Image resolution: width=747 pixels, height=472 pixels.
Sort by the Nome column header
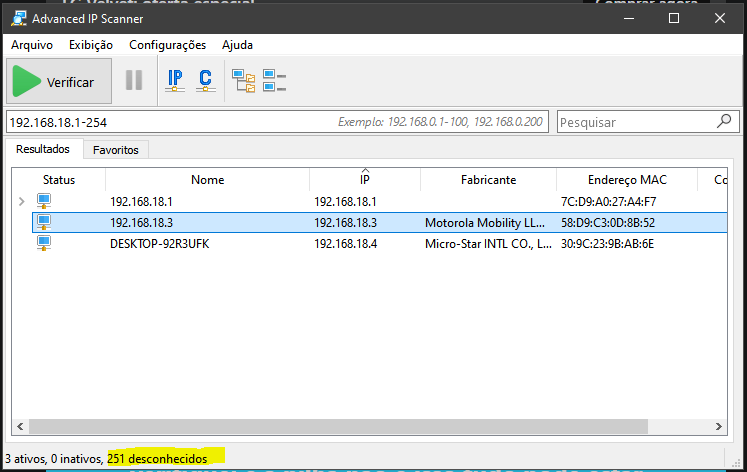coord(207,180)
